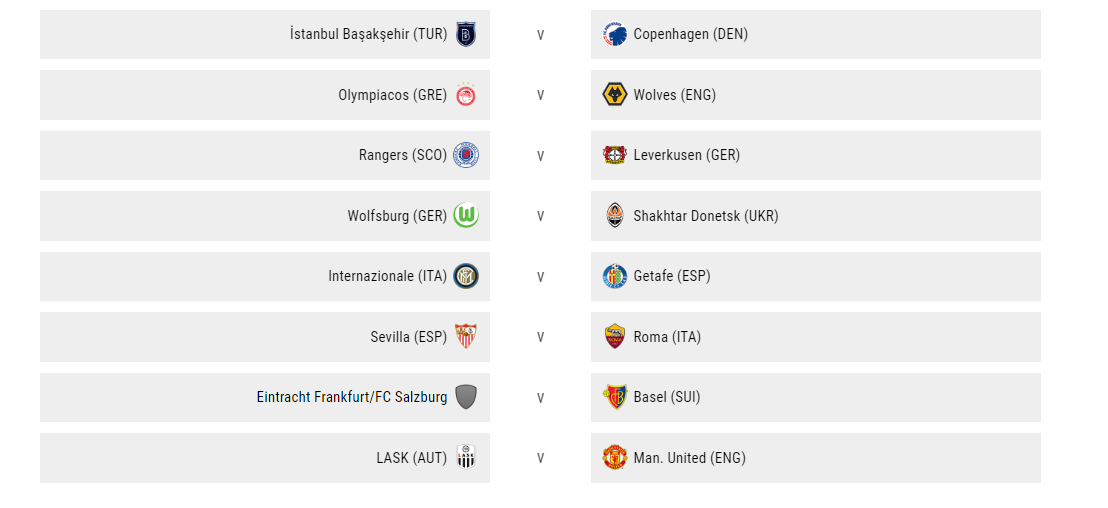
Task: Click the Wolves wolf-head crest
Action: 615,95
